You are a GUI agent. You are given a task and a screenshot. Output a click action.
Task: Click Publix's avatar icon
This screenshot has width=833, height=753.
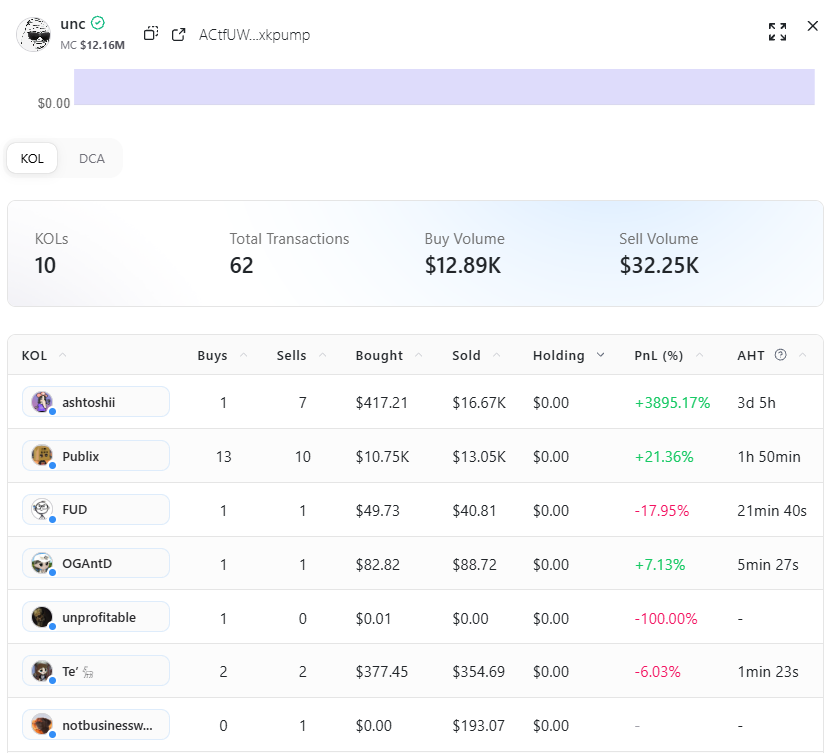pos(42,456)
